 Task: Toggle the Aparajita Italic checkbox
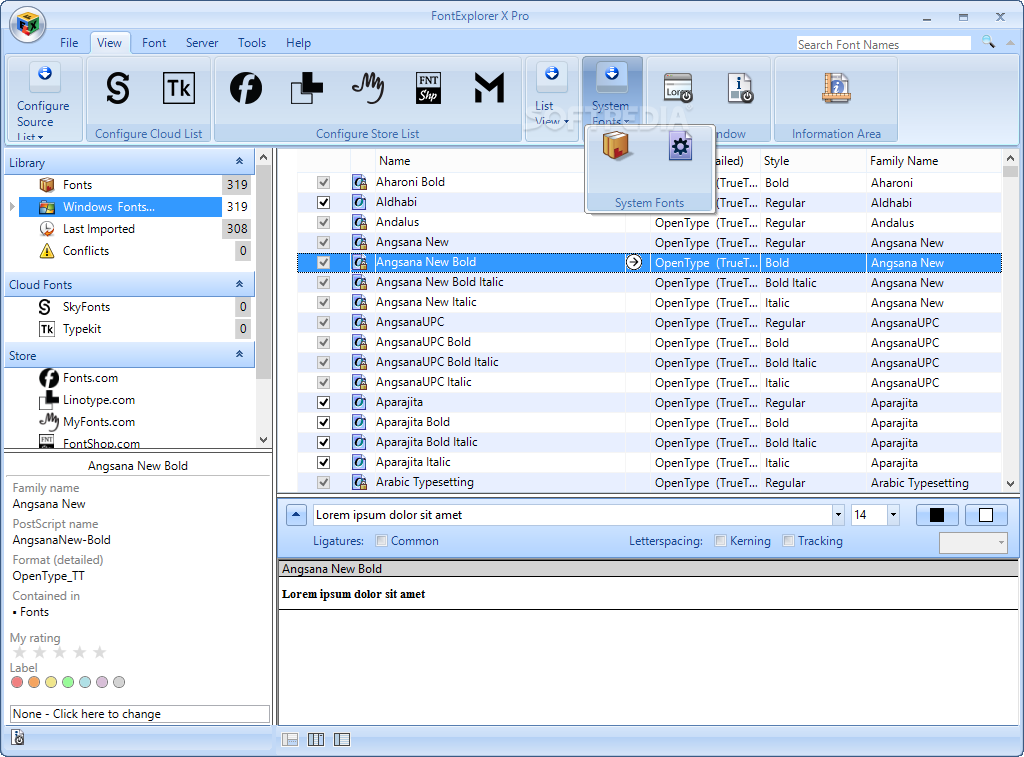tap(323, 462)
